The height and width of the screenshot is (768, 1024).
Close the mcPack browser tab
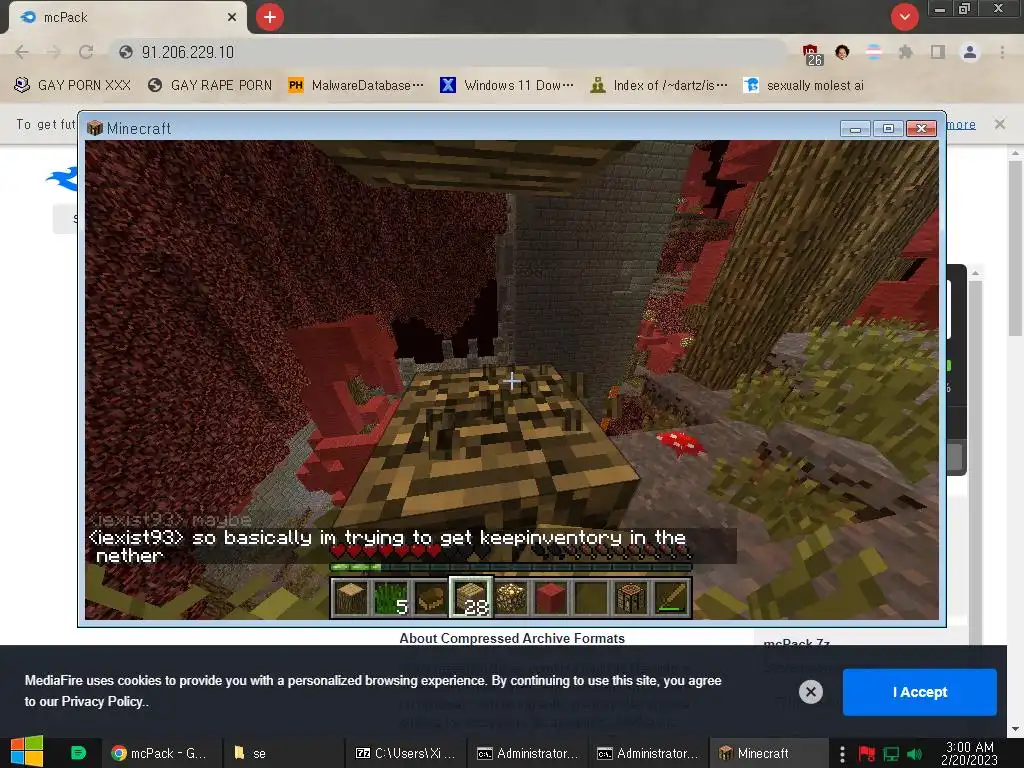(232, 18)
